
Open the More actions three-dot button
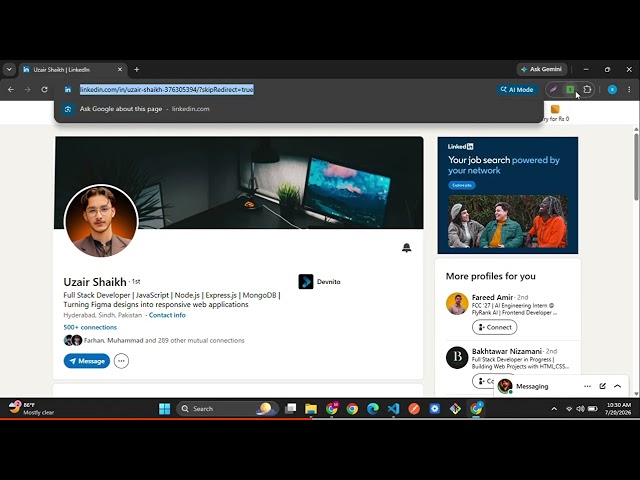click(121, 361)
